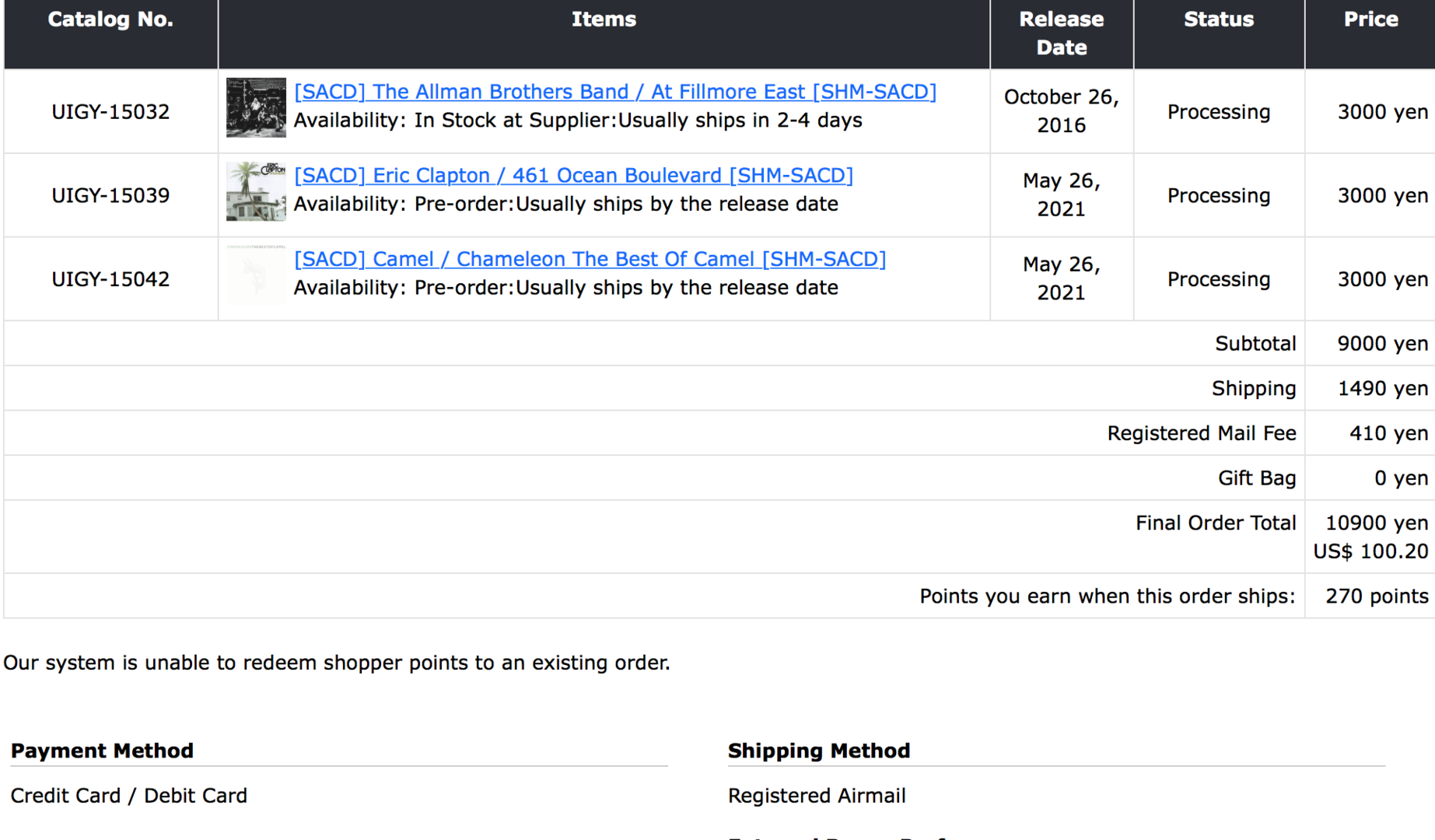The height and width of the screenshot is (840, 1435).
Task: Click Processing status in UIGY-15042 row
Action: 1219,281
